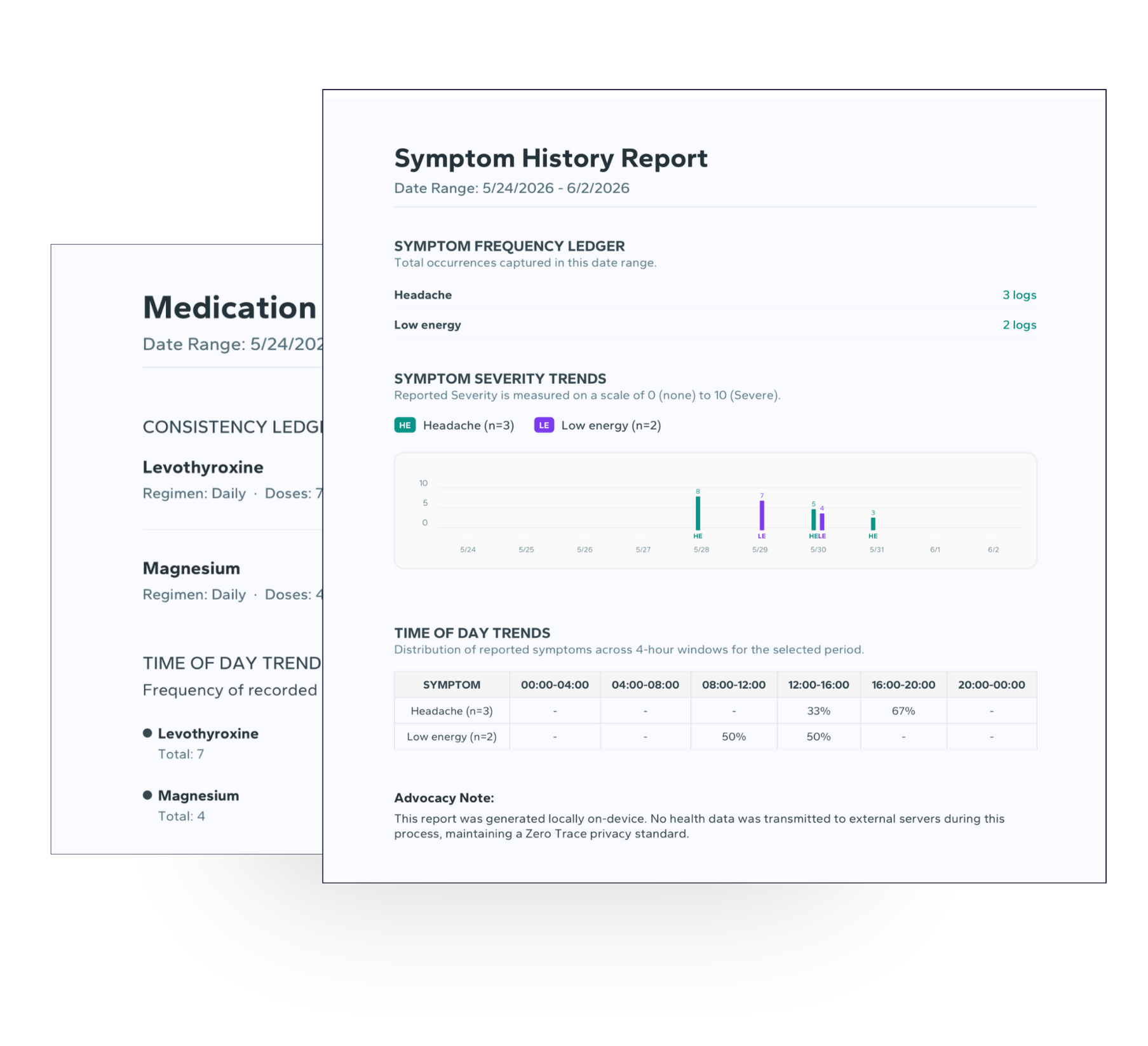
Task: Click the CONSISTENCY LEDGER heading in Medication report
Action: [233, 427]
